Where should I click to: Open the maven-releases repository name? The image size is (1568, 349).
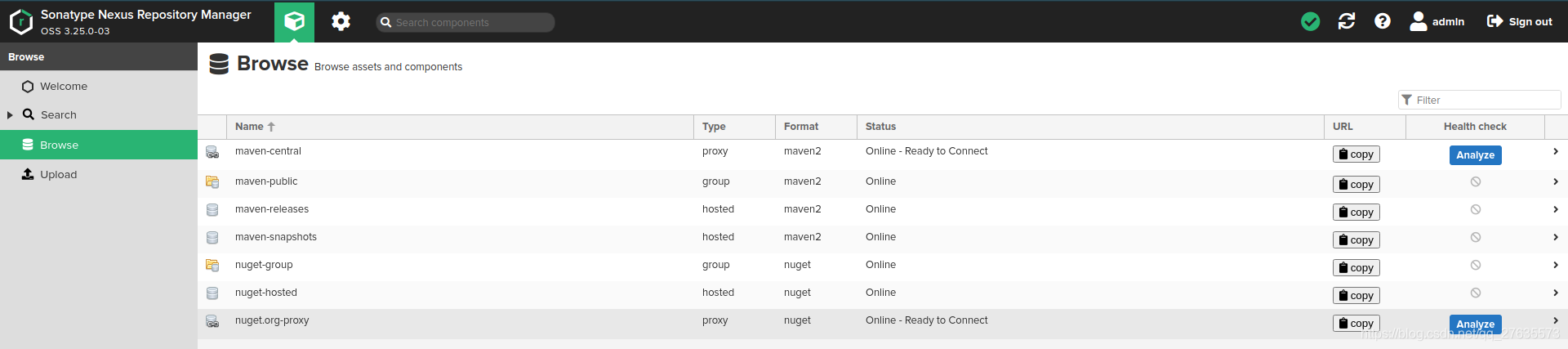pyautogui.click(x=272, y=209)
